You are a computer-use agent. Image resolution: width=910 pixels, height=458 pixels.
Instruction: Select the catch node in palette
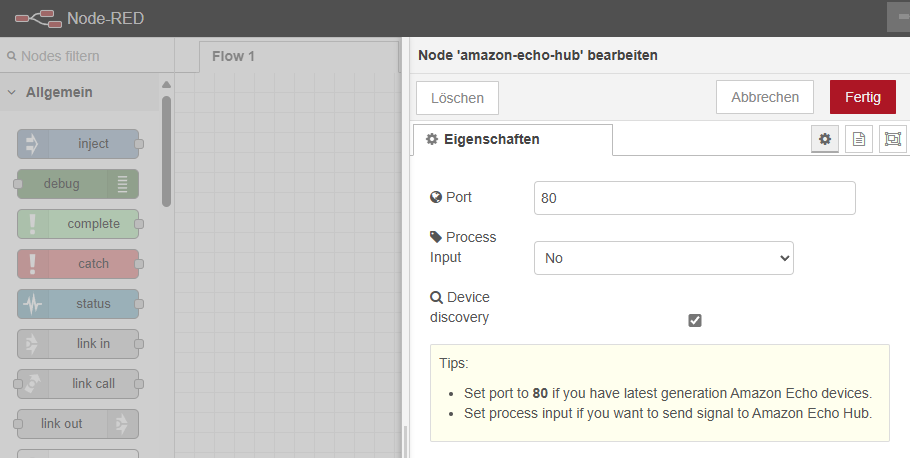click(78, 264)
